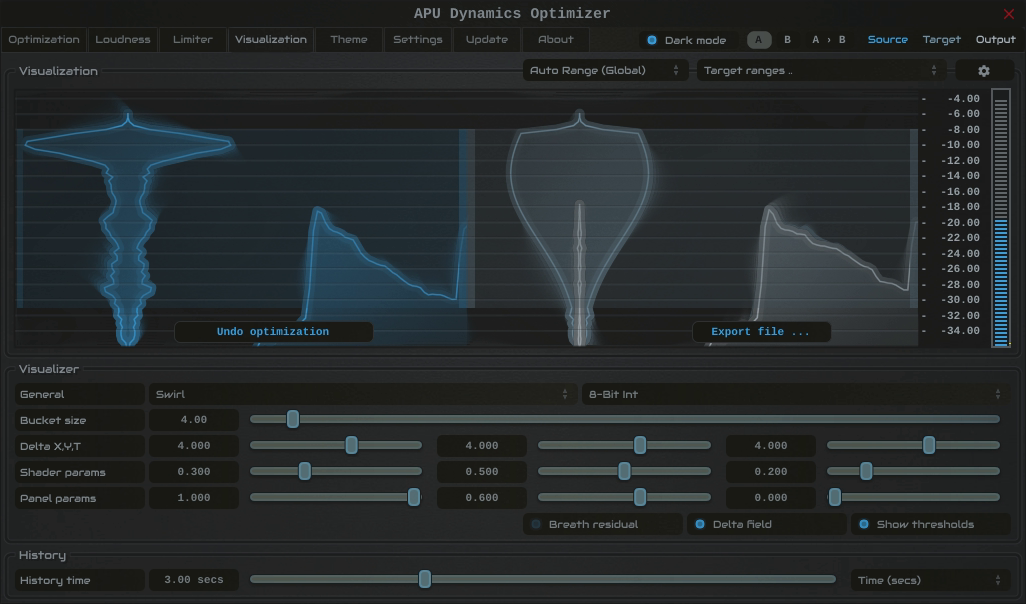Image resolution: width=1026 pixels, height=604 pixels.
Task: Click the Bucket size slider handle
Action: 293,419
